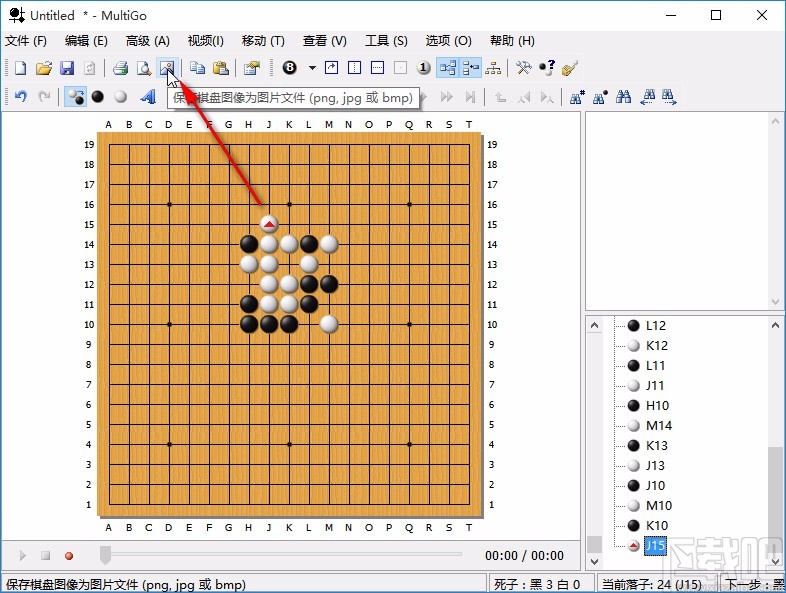Copy with the copy icon
Viewport: 786px width, 593px height.
click(x=198, y=68)
